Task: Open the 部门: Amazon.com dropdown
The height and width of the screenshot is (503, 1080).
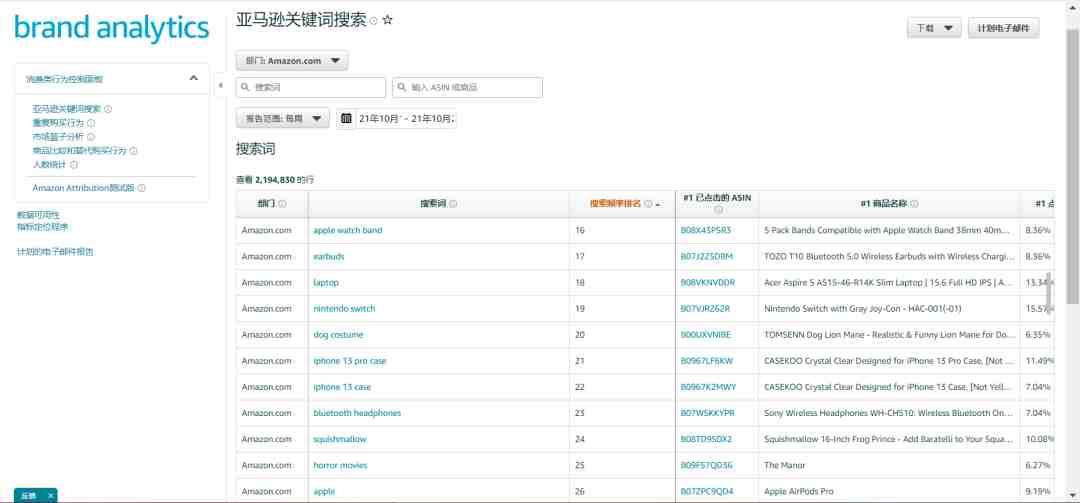Action: click(292, 61)
